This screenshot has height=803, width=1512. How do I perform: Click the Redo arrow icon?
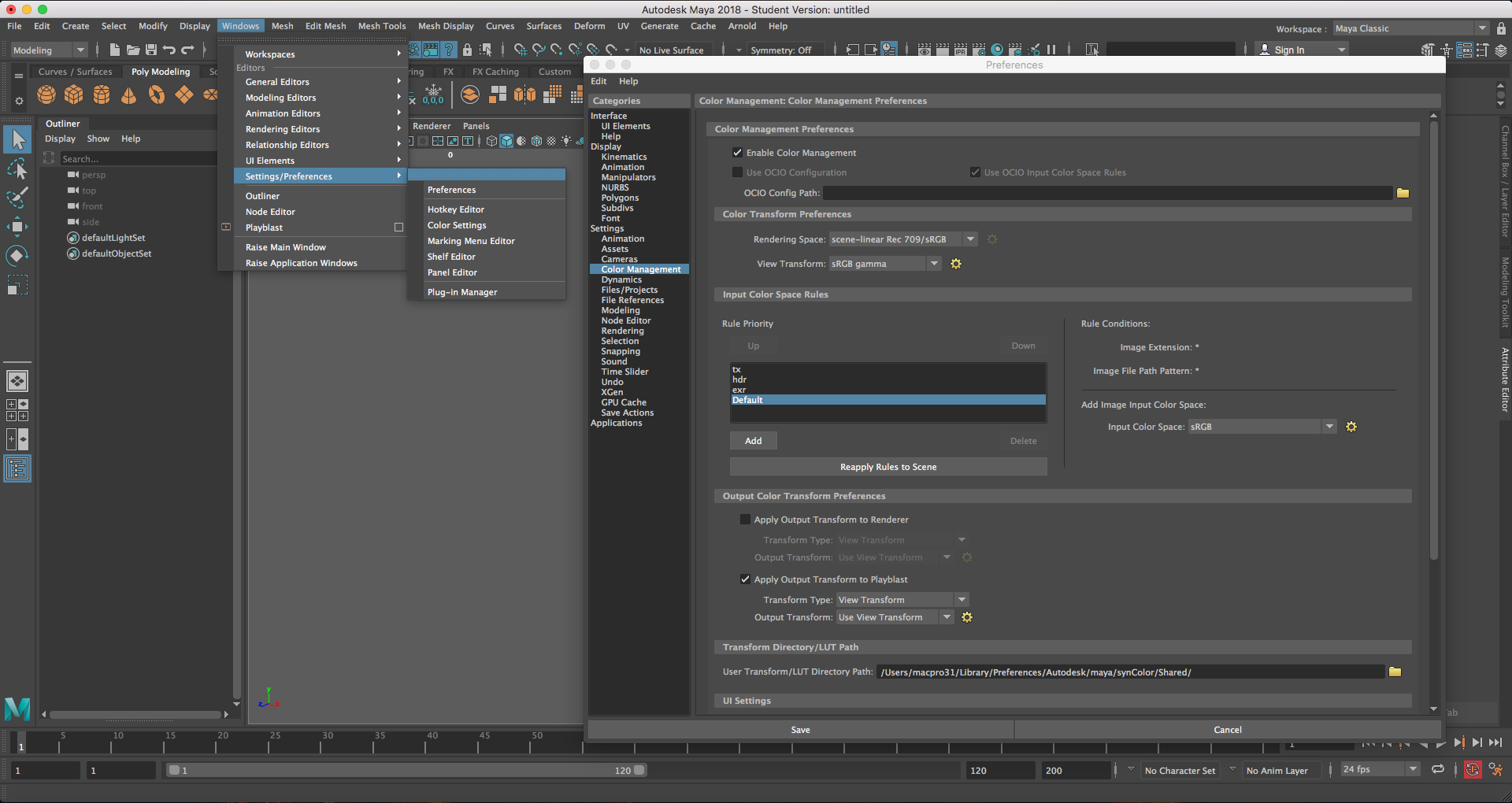pos(187,50)
